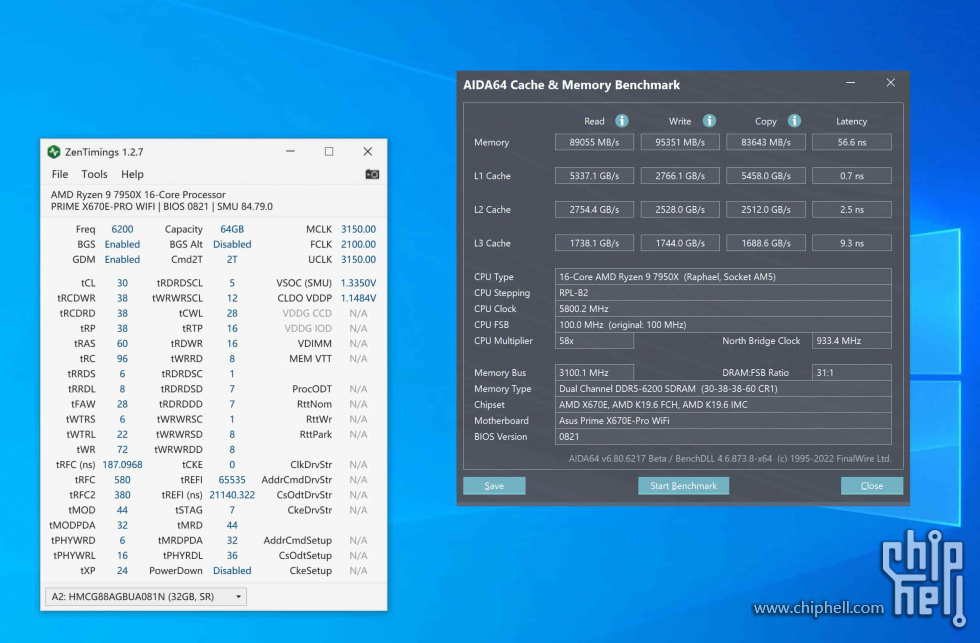The height and width of the screenshot is (643, 980).
Task: Click the Chipset AMD X670E field
Action: coord(723,404)
